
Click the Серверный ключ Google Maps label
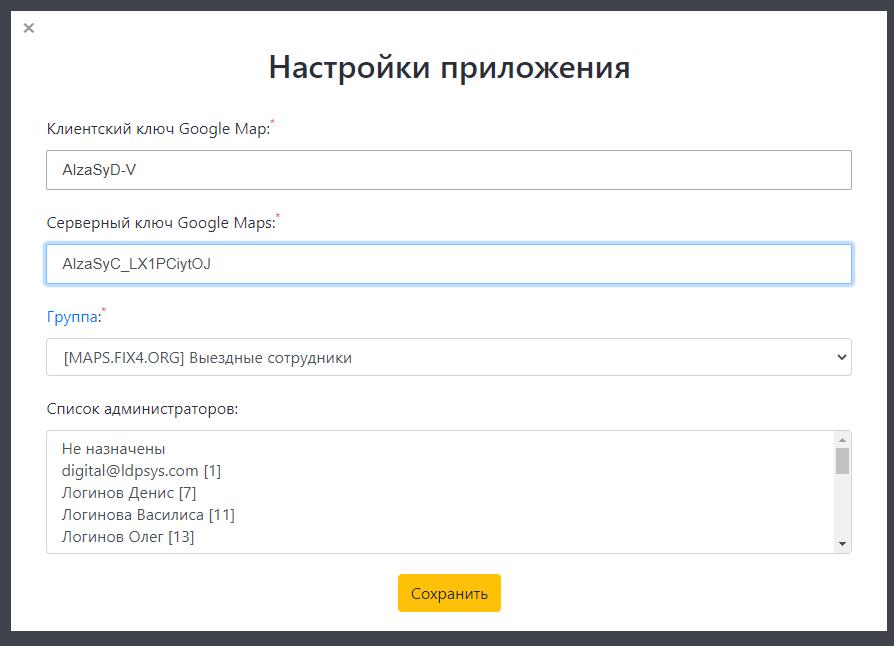tap(160, 222)
